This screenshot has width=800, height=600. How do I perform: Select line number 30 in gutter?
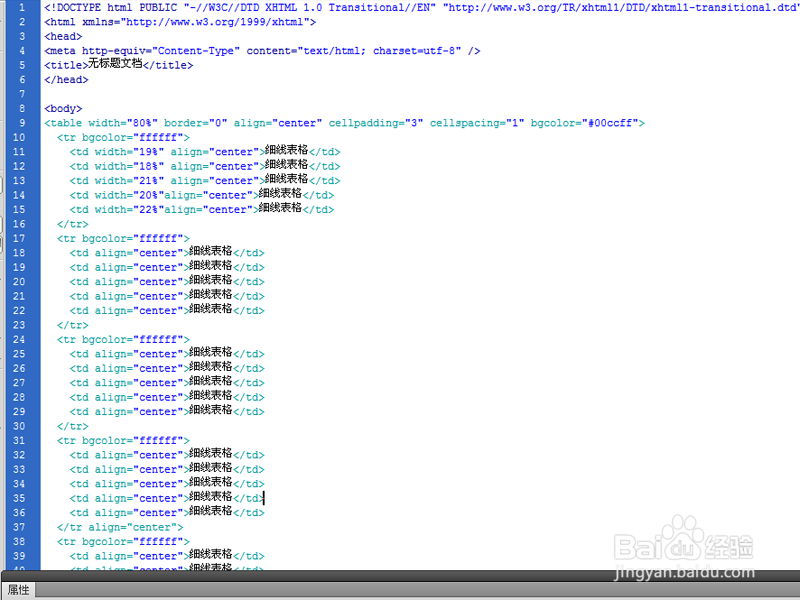19,426
